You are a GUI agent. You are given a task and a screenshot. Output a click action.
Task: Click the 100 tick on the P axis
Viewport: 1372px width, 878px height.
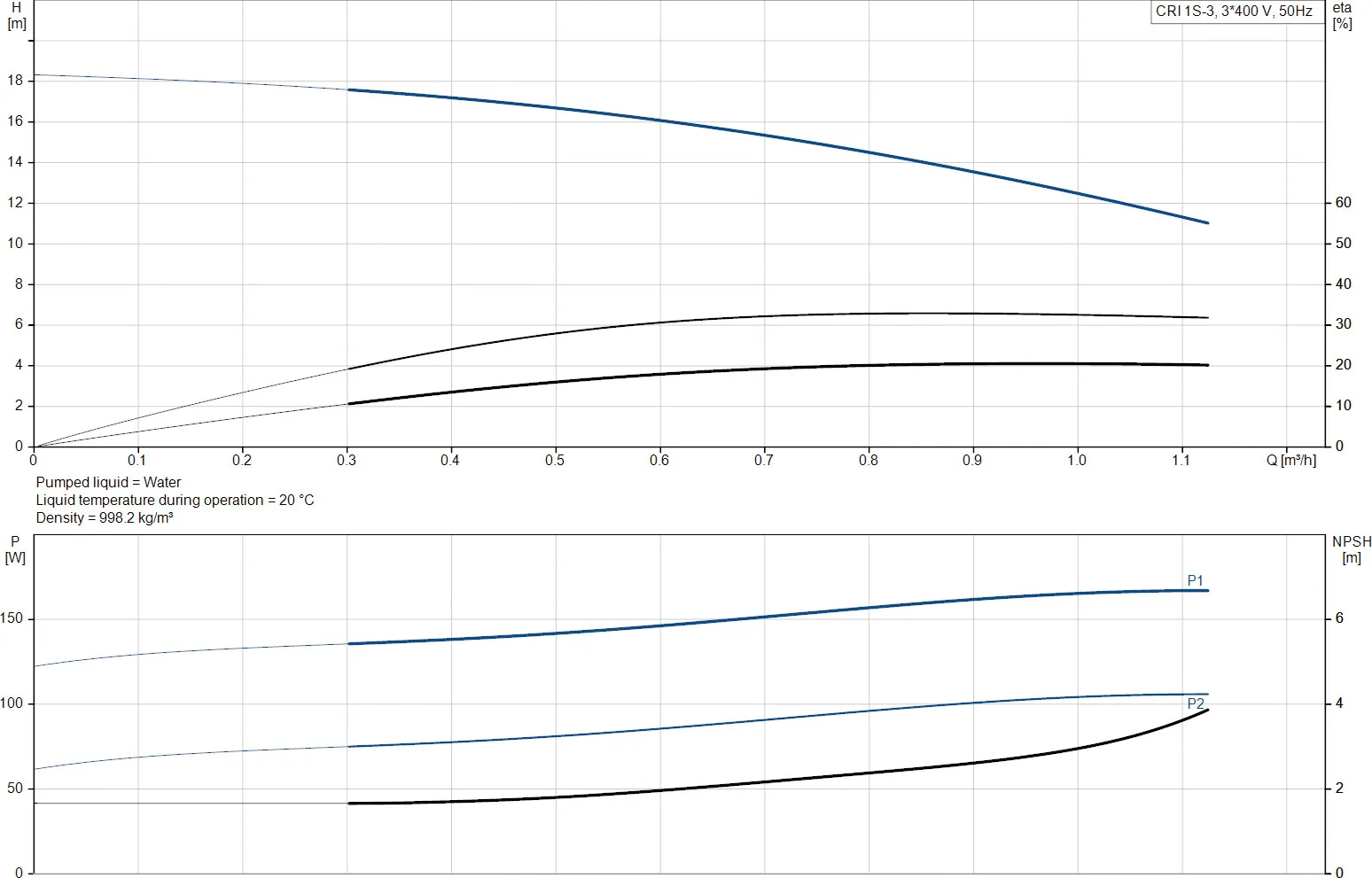pyautogui.click(x=12, y=703)
